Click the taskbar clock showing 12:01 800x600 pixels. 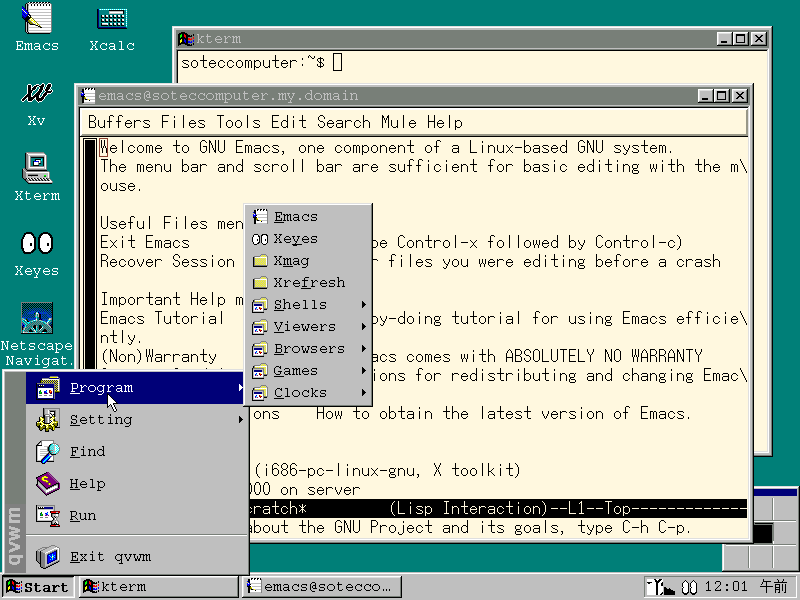point(726,587)
